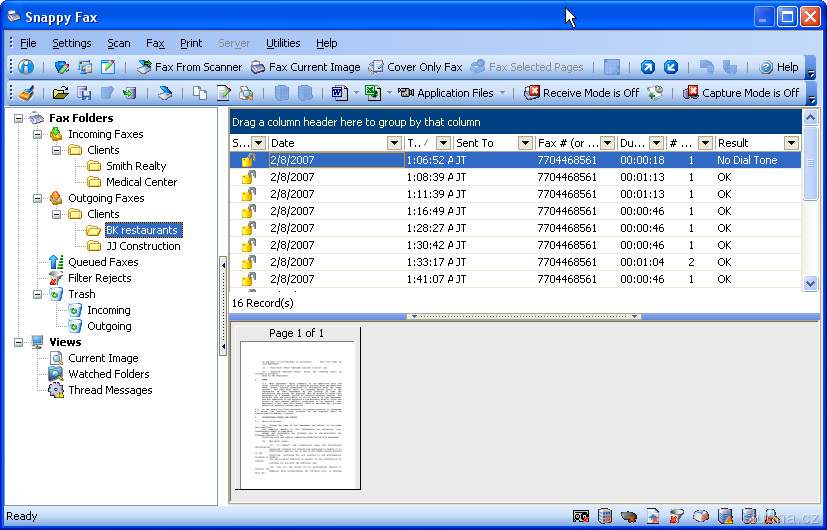
Task: Open the Date column filter dropdown
Action: click(x=394, y=143)
